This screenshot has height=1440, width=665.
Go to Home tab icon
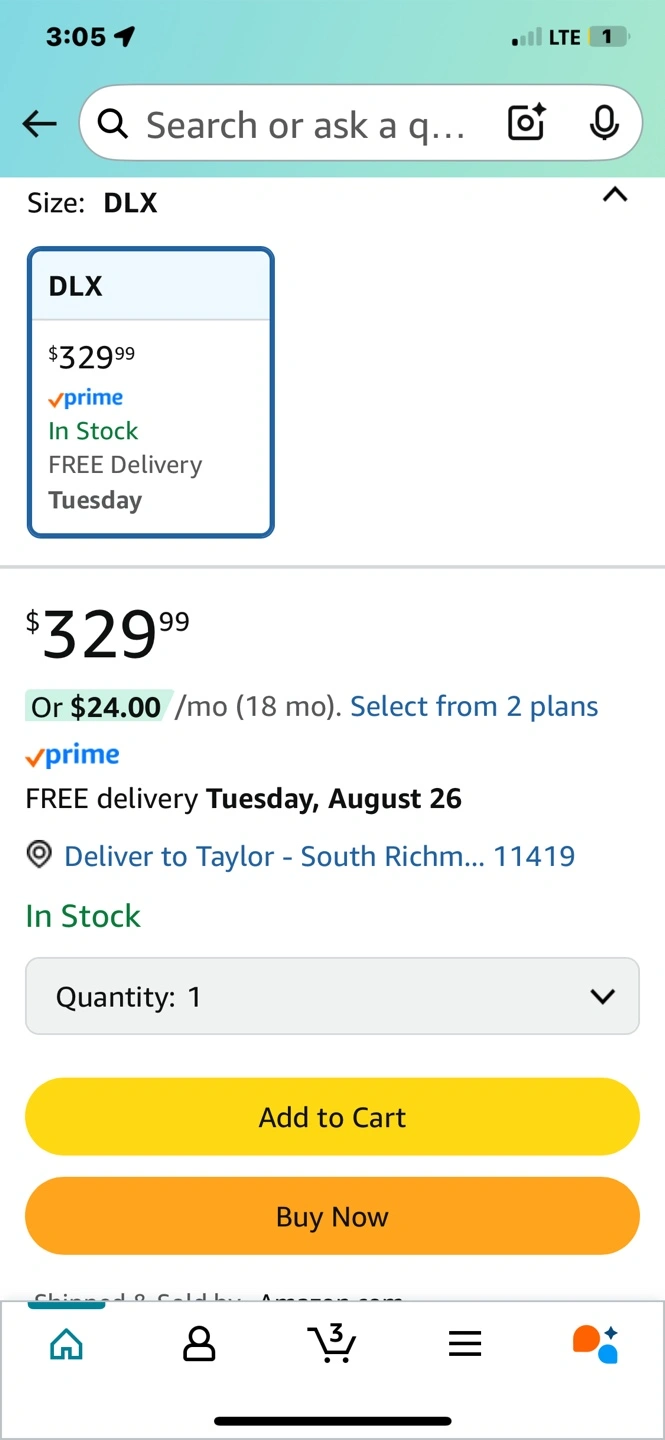(x=66, y=1345)
